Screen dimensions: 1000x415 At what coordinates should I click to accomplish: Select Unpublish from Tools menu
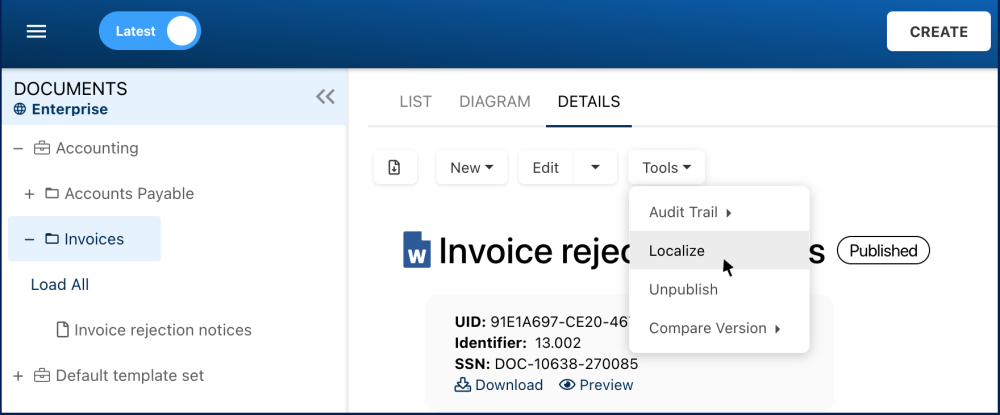pos(719,289)
